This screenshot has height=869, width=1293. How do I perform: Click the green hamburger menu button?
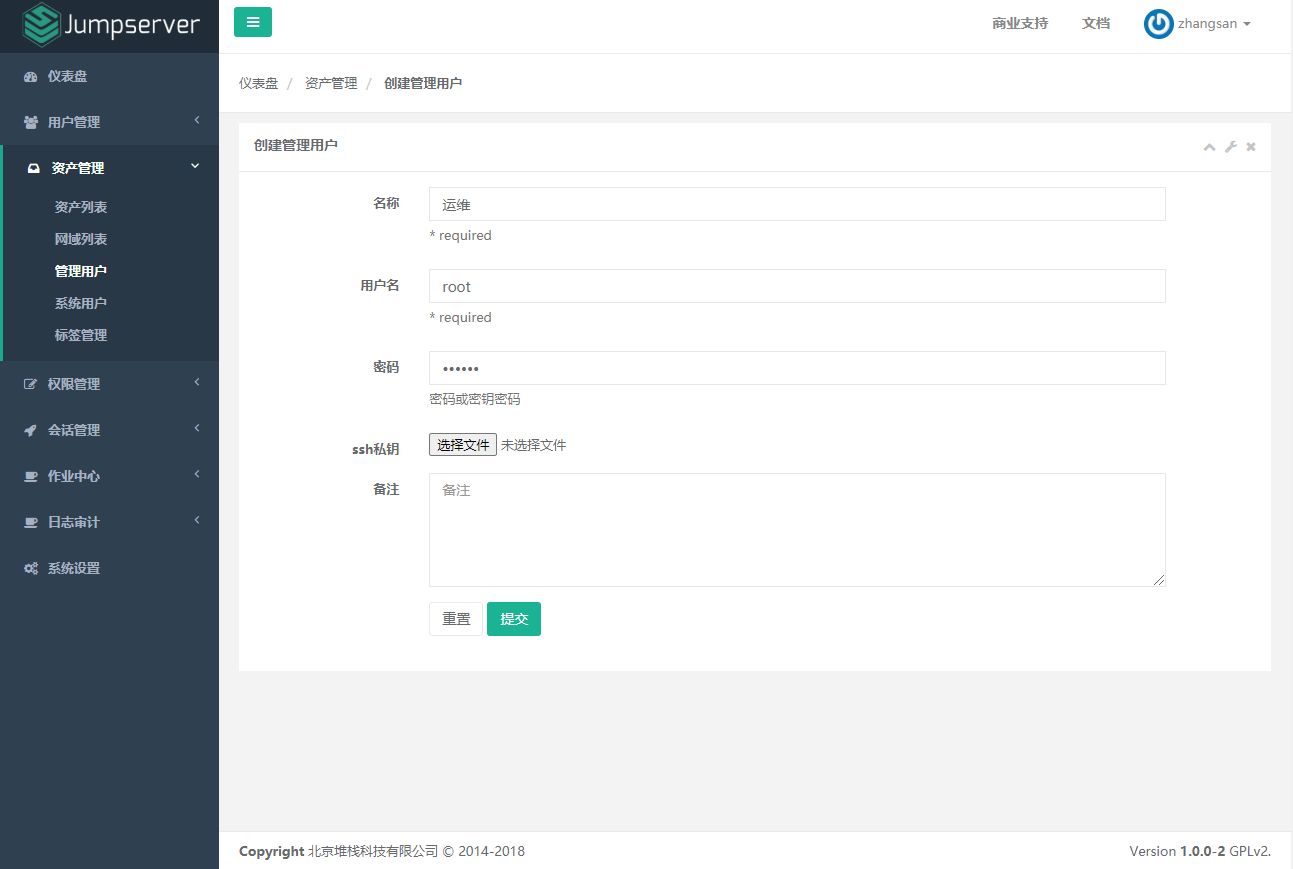(252, 21)
